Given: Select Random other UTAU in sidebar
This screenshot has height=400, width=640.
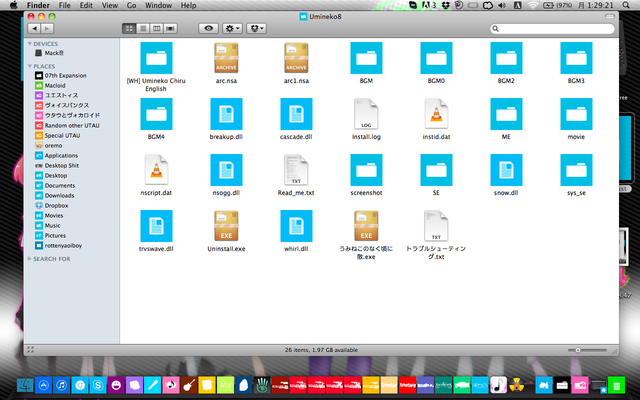Looking at the screenshot, I should [67, 125].
